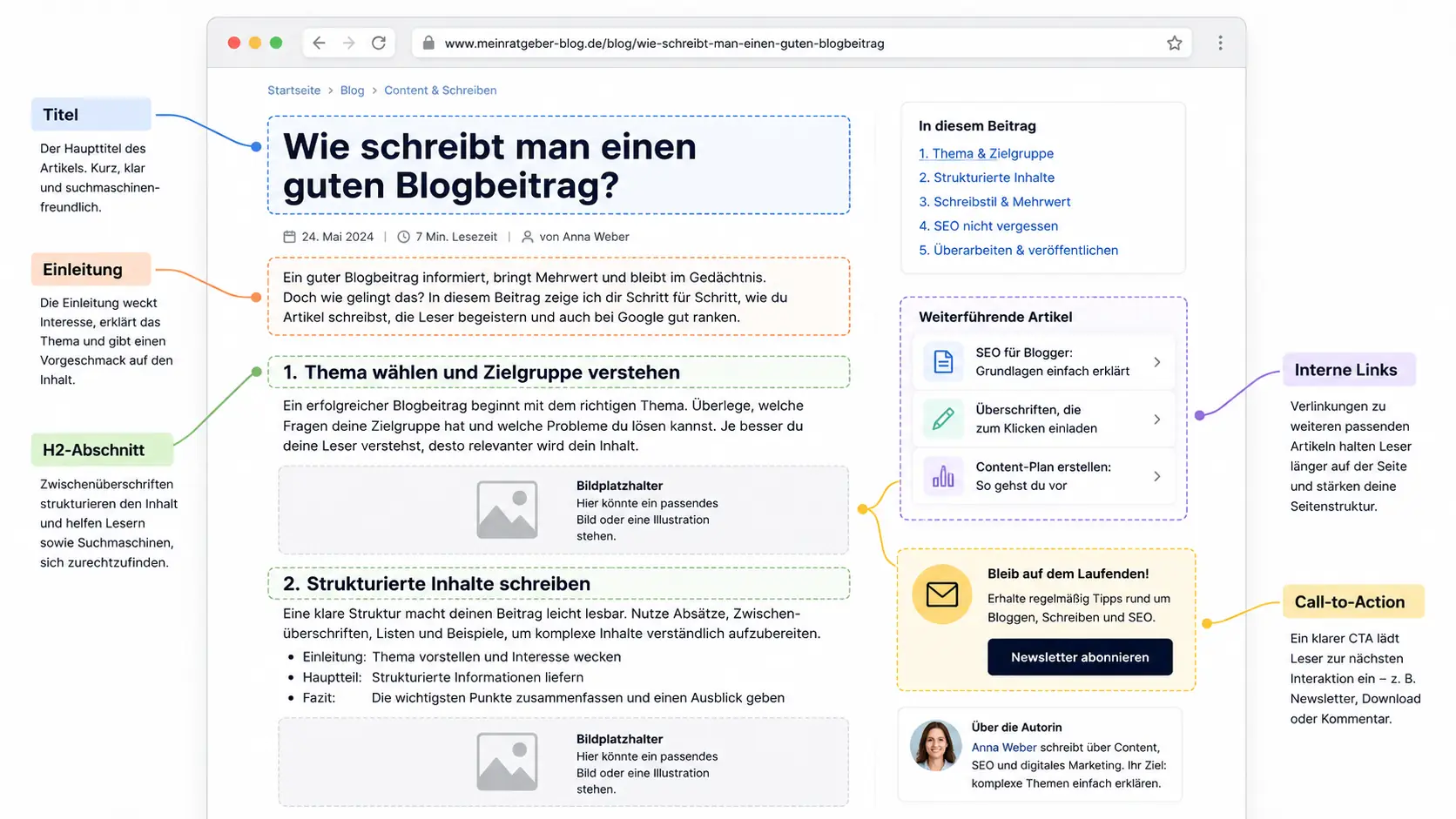Close the window with the red button
This screenshot has height=819, width=1456.
tap(234, 43)
